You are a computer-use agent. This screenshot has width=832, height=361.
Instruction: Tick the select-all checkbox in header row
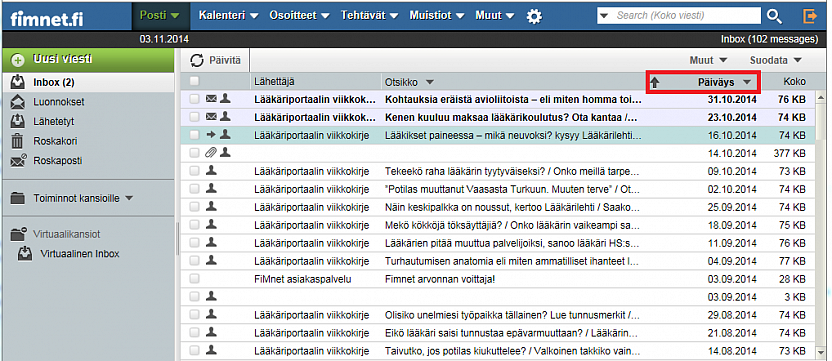195,82
